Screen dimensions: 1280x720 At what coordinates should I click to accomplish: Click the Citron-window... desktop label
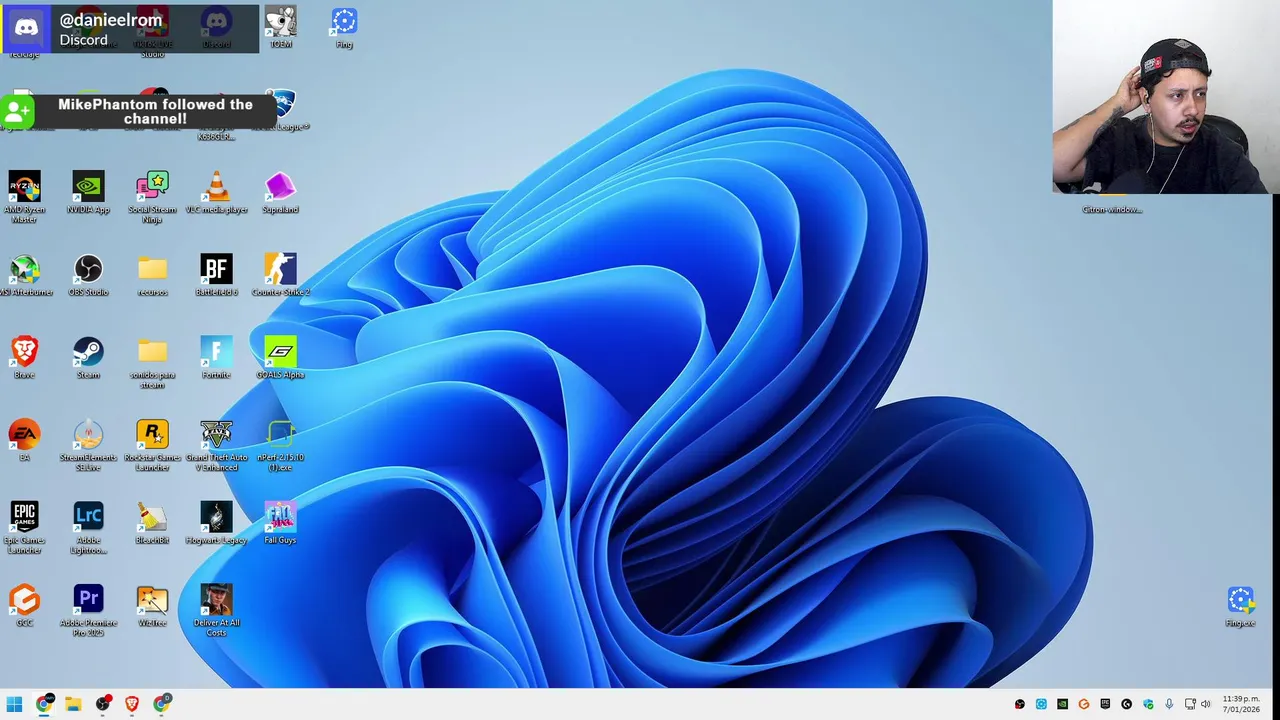click(1111, 210)
